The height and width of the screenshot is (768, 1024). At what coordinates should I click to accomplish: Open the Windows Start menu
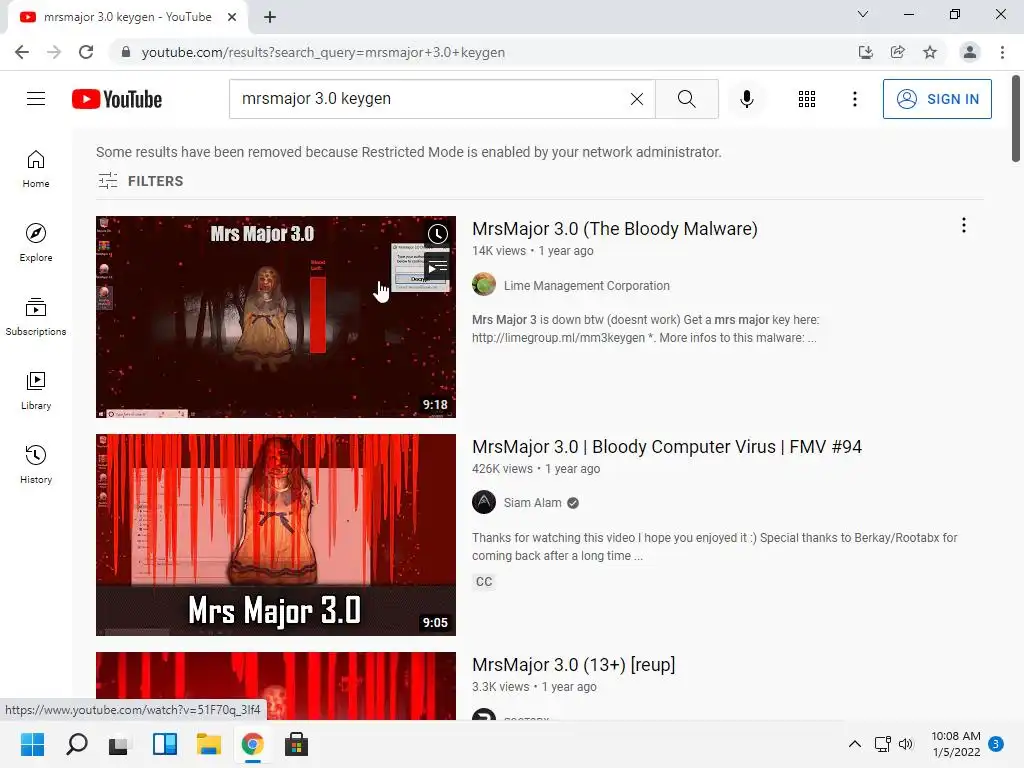32,744
